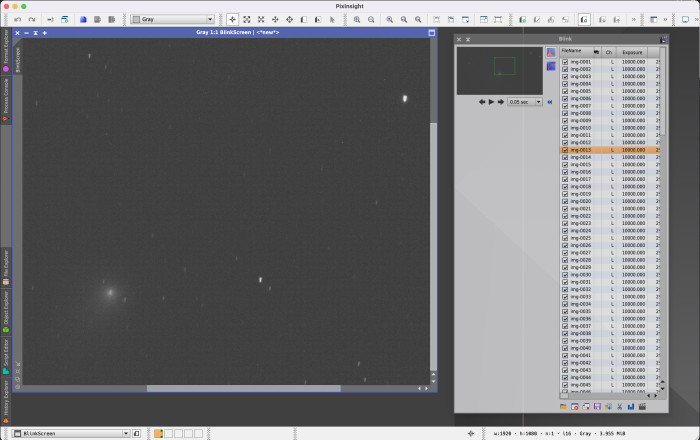The image size is (700, 440).
Task: Uncheck the img-0045 checkbox
Action: [565, 385]
